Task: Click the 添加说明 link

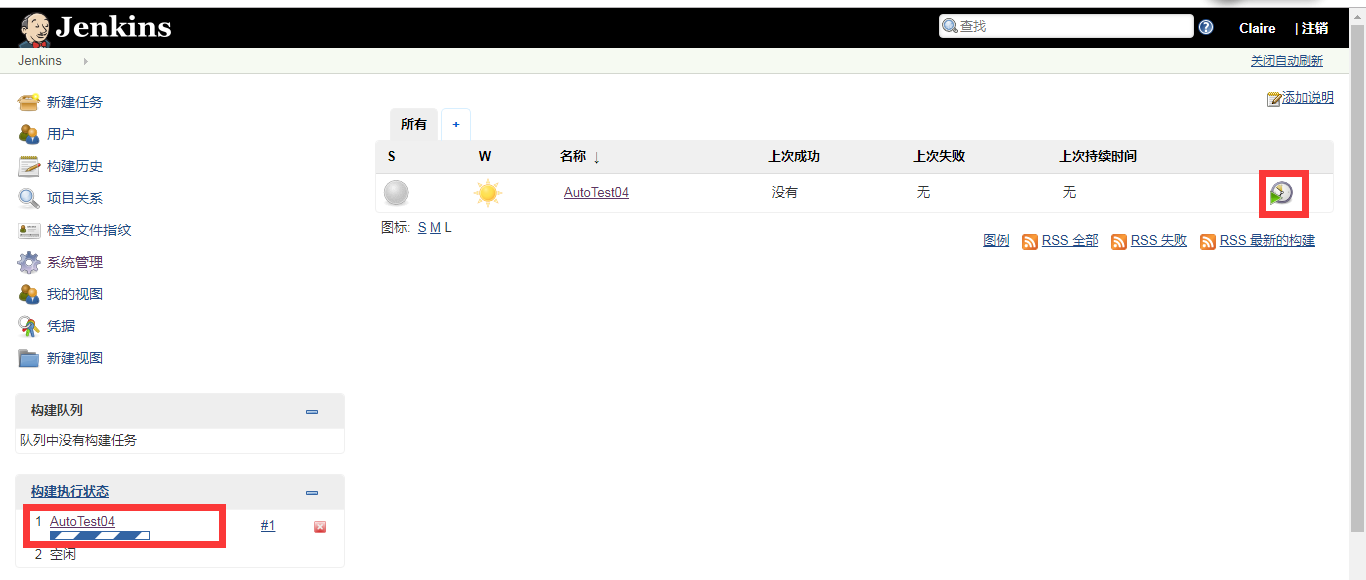Action: click(x=1308, y=98)
